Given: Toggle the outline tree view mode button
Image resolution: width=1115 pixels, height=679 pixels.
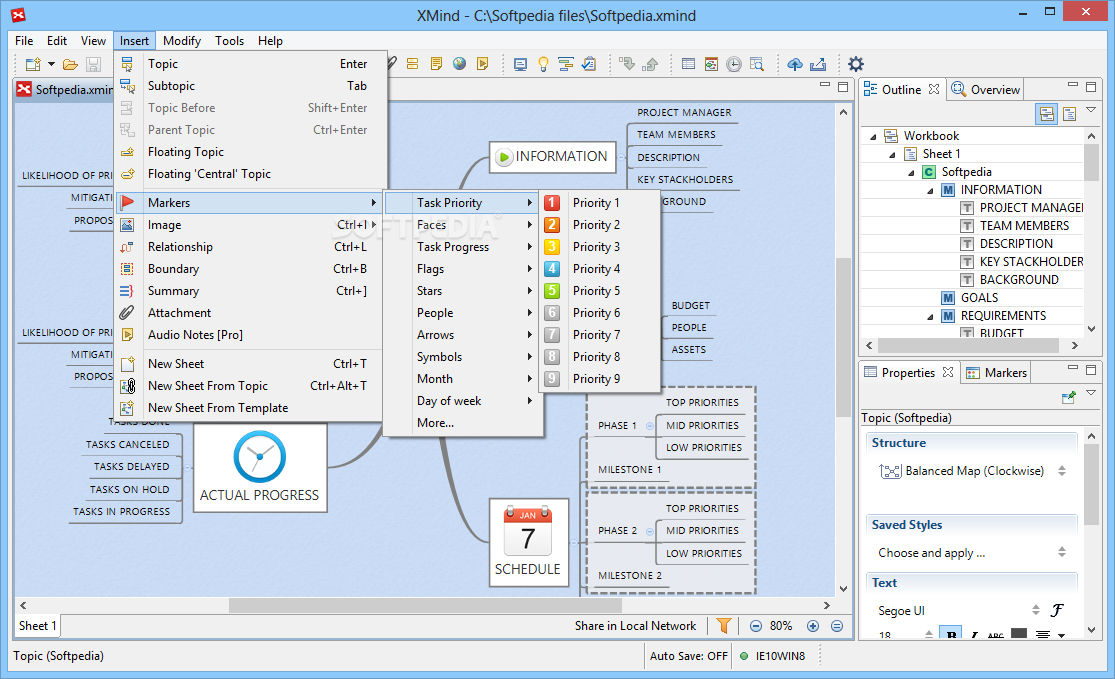Looking at the screenshot, I should click(1047, 114).
